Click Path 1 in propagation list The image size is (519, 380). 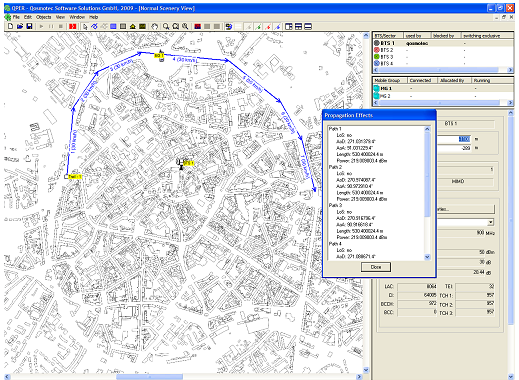coord(335,129)
